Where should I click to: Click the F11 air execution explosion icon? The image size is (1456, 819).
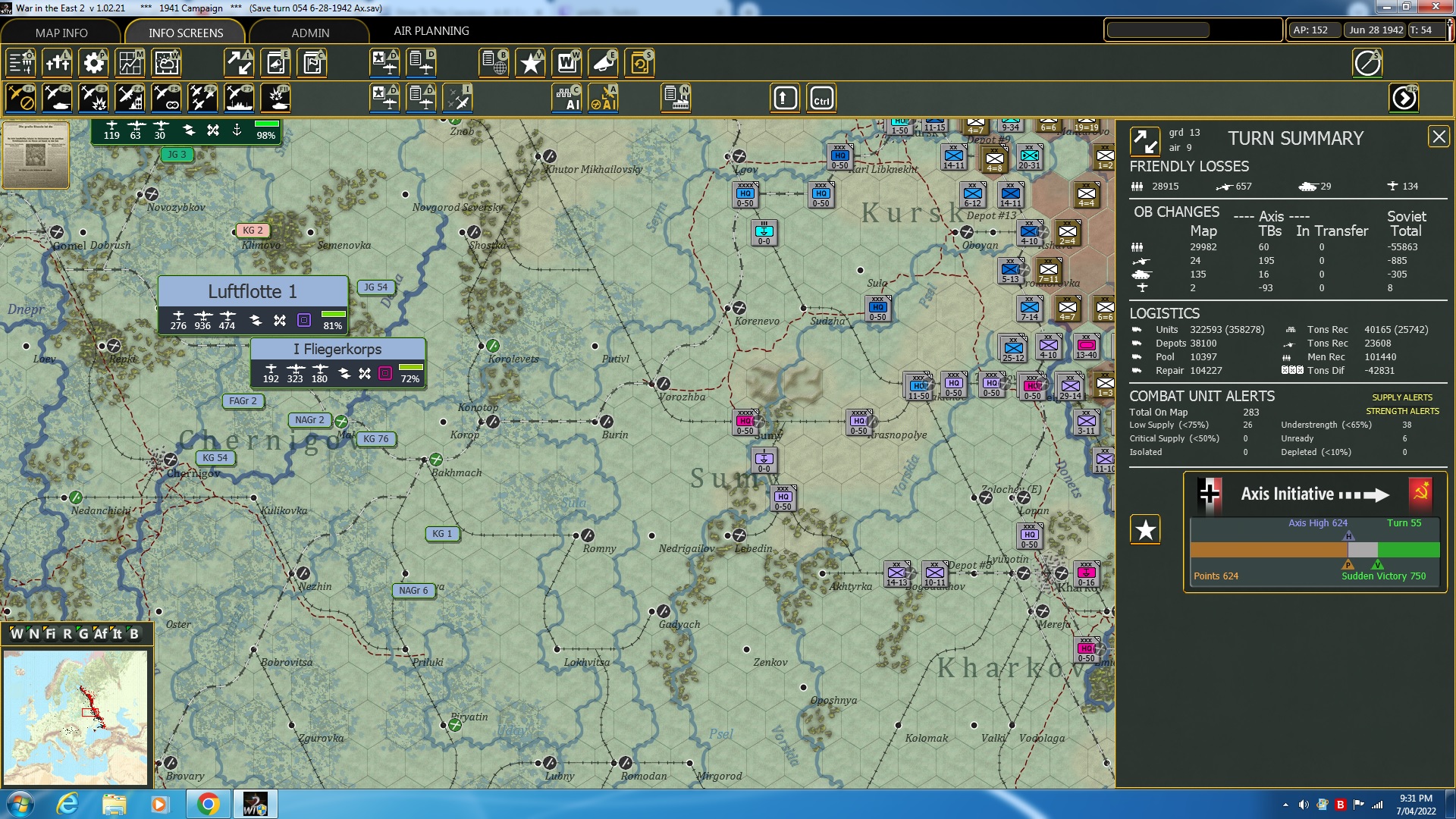[275, 99]
